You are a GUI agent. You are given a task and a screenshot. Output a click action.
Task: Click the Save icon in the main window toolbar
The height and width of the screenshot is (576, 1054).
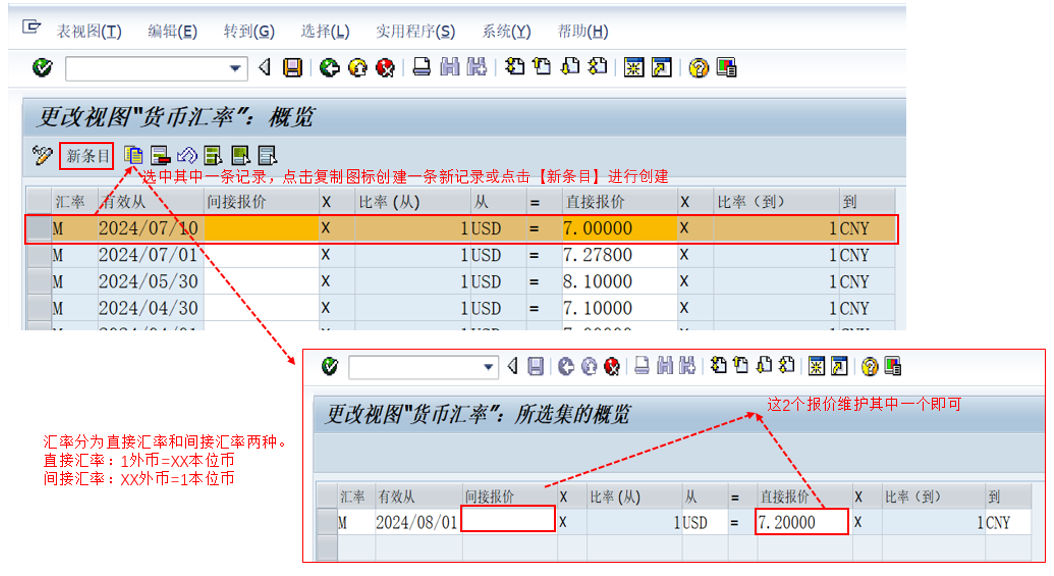292,68
